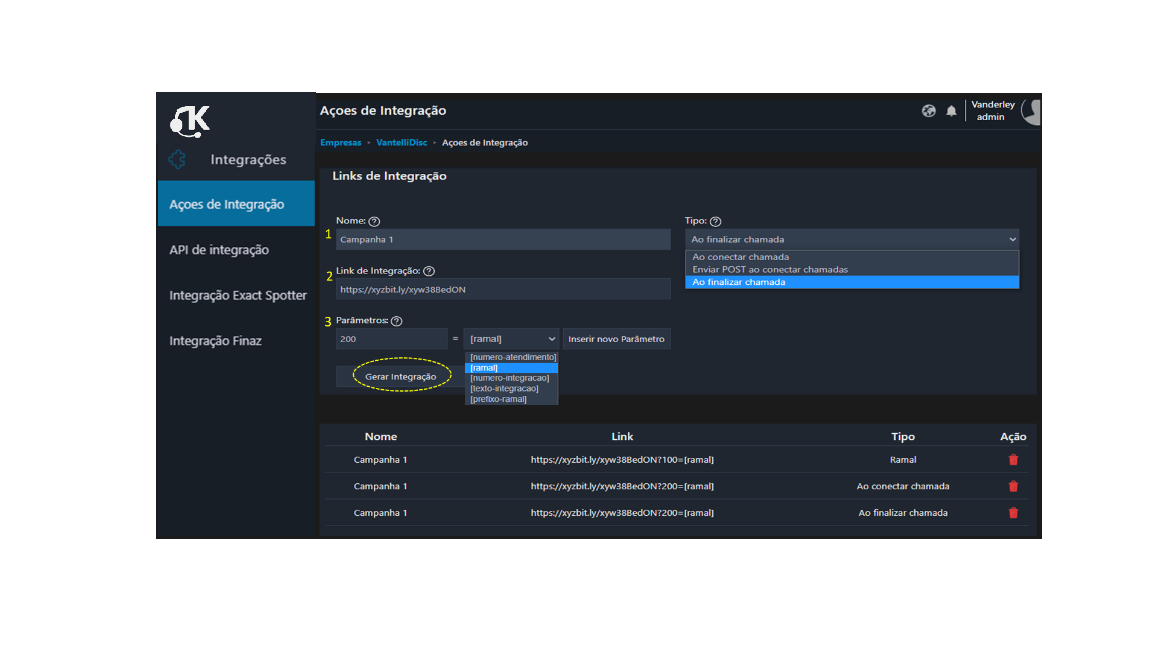The image size is (1152, 648).
Task: Click Inserir novo Parâmetro button
Action: pos(616,339)
